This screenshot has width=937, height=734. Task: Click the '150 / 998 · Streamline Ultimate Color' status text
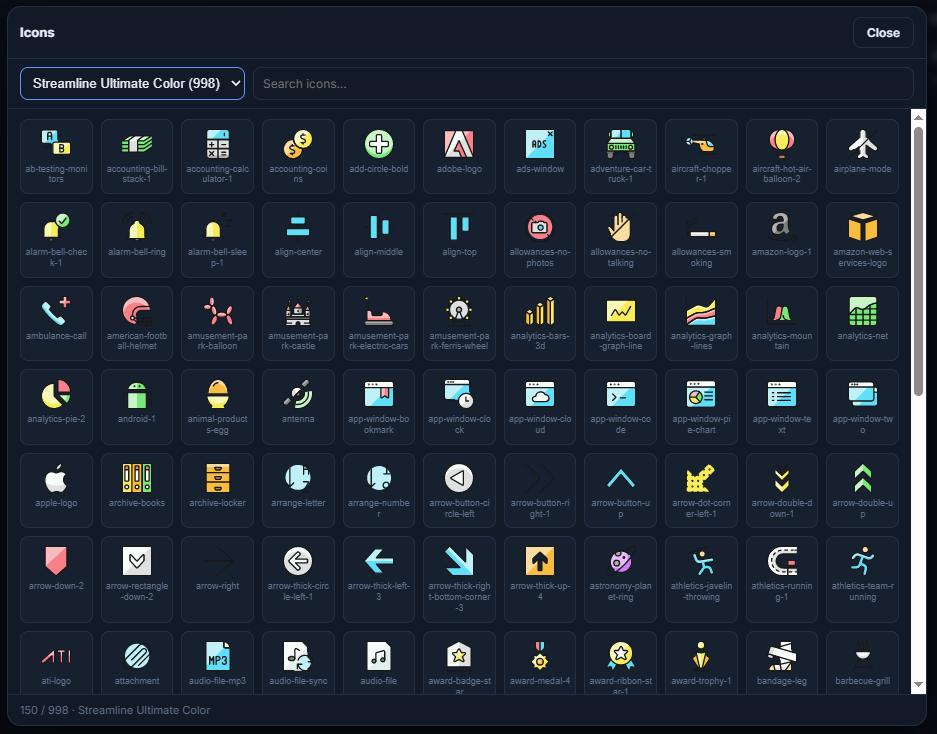pyautogui.click(x=115, y=710)
